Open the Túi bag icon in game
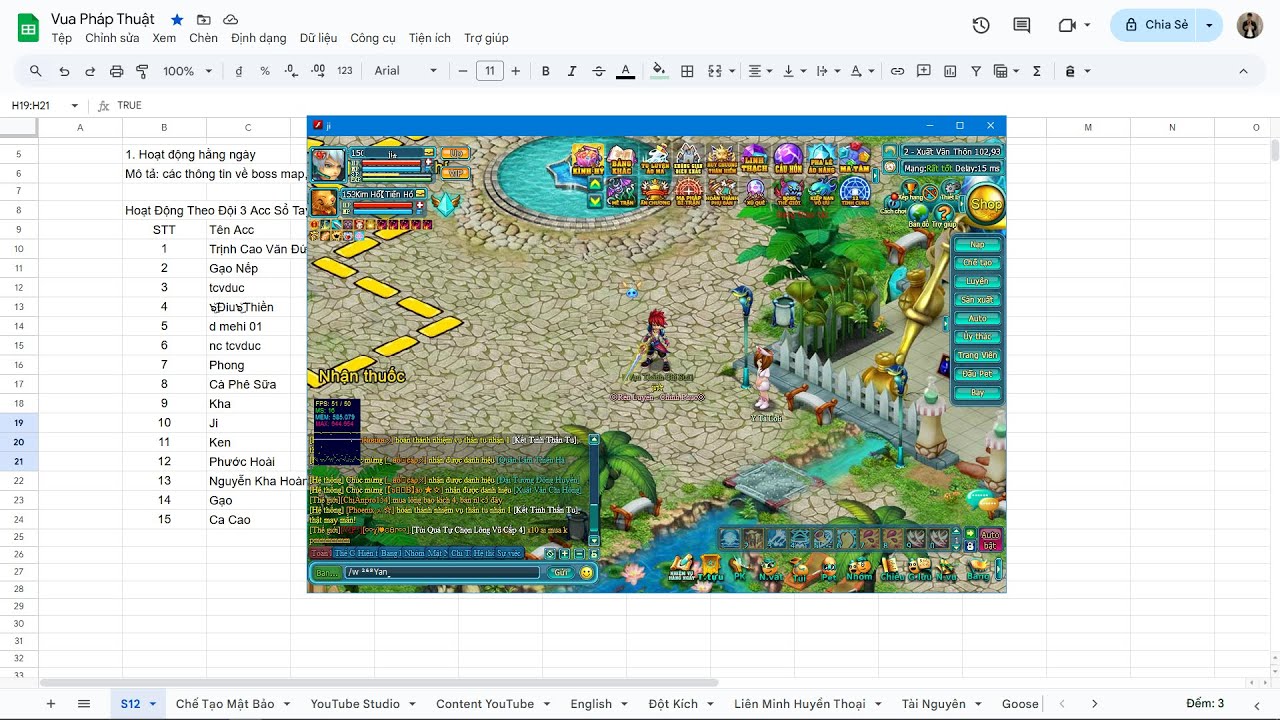 [x=799, y=570]
